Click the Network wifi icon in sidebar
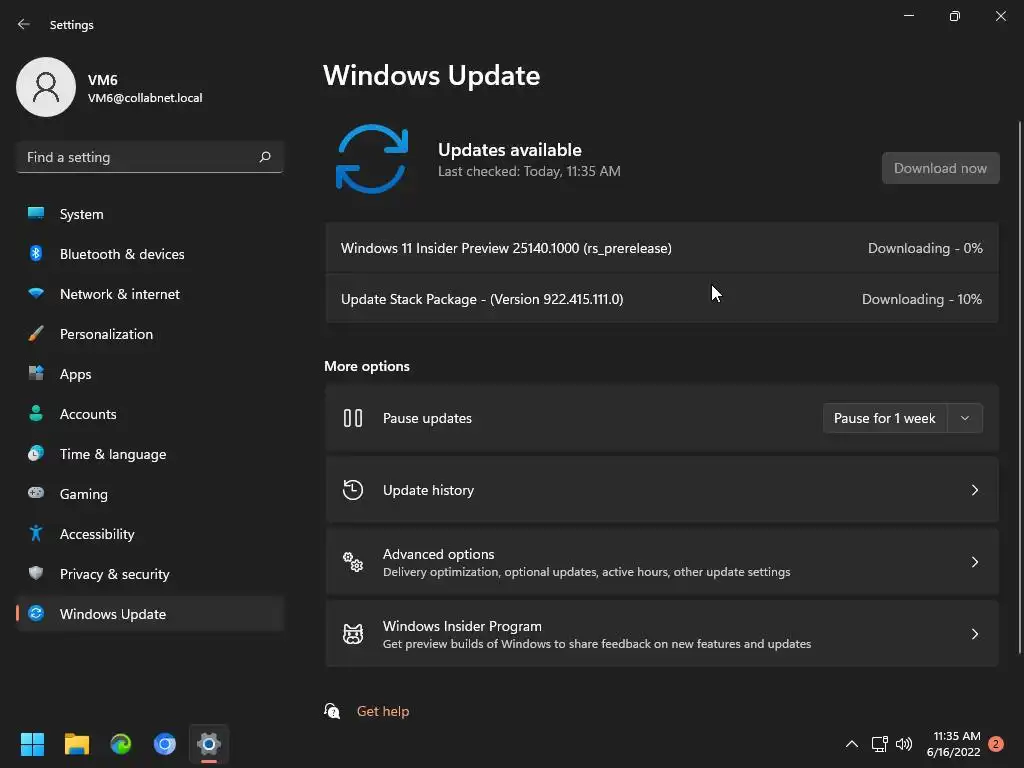The height and width of the screenshot is (768, 1024). pos(36,293)
